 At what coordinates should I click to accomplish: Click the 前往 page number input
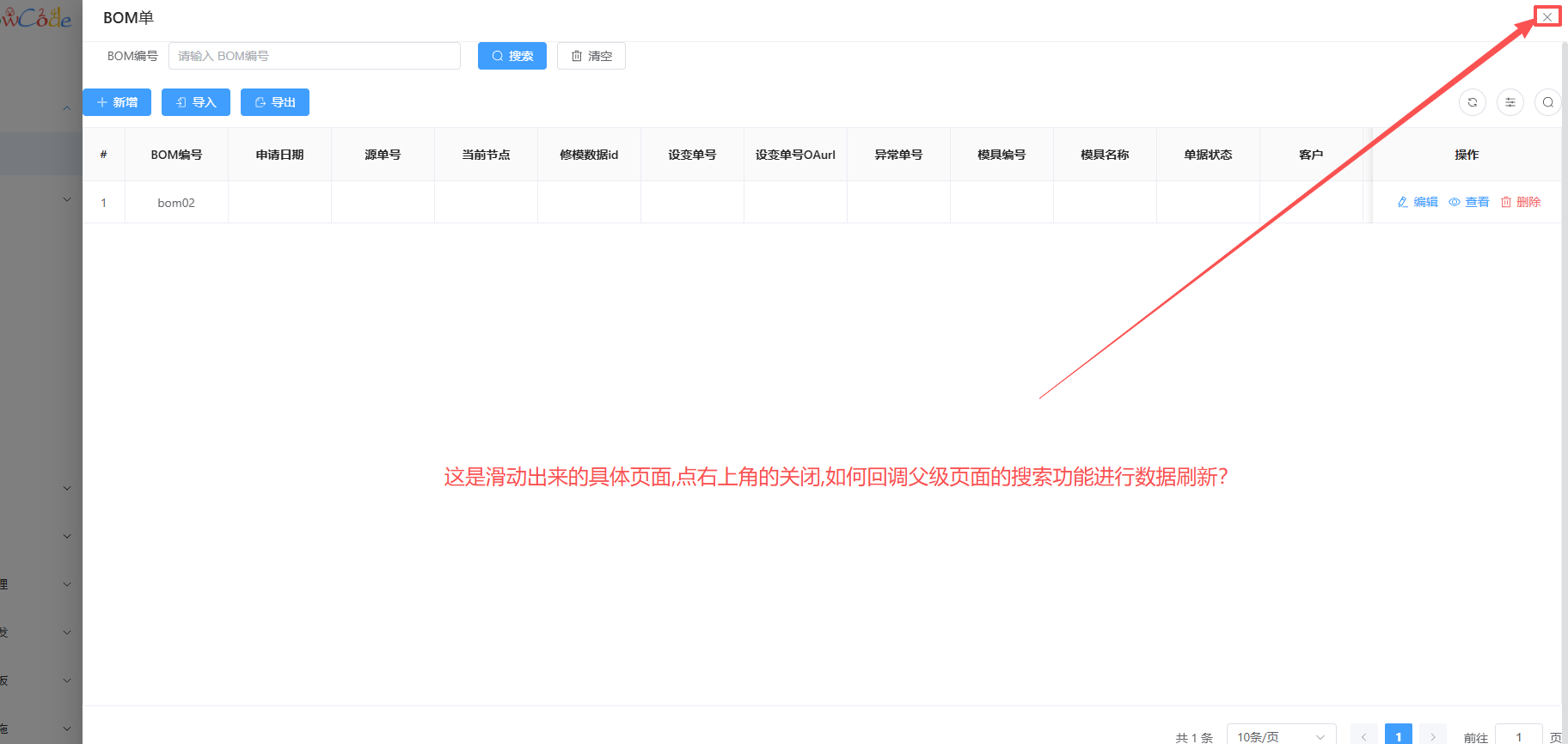coord(1518,736)
